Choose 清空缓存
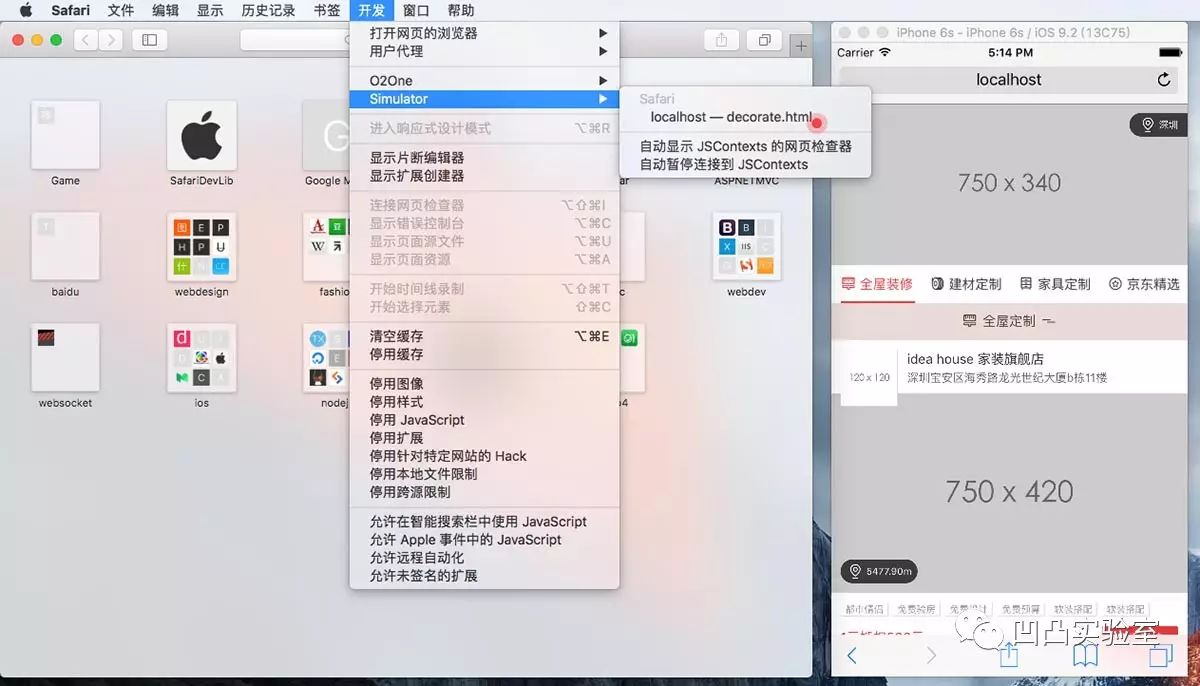This screenshot has width=1200, height=686. [484, 336]
